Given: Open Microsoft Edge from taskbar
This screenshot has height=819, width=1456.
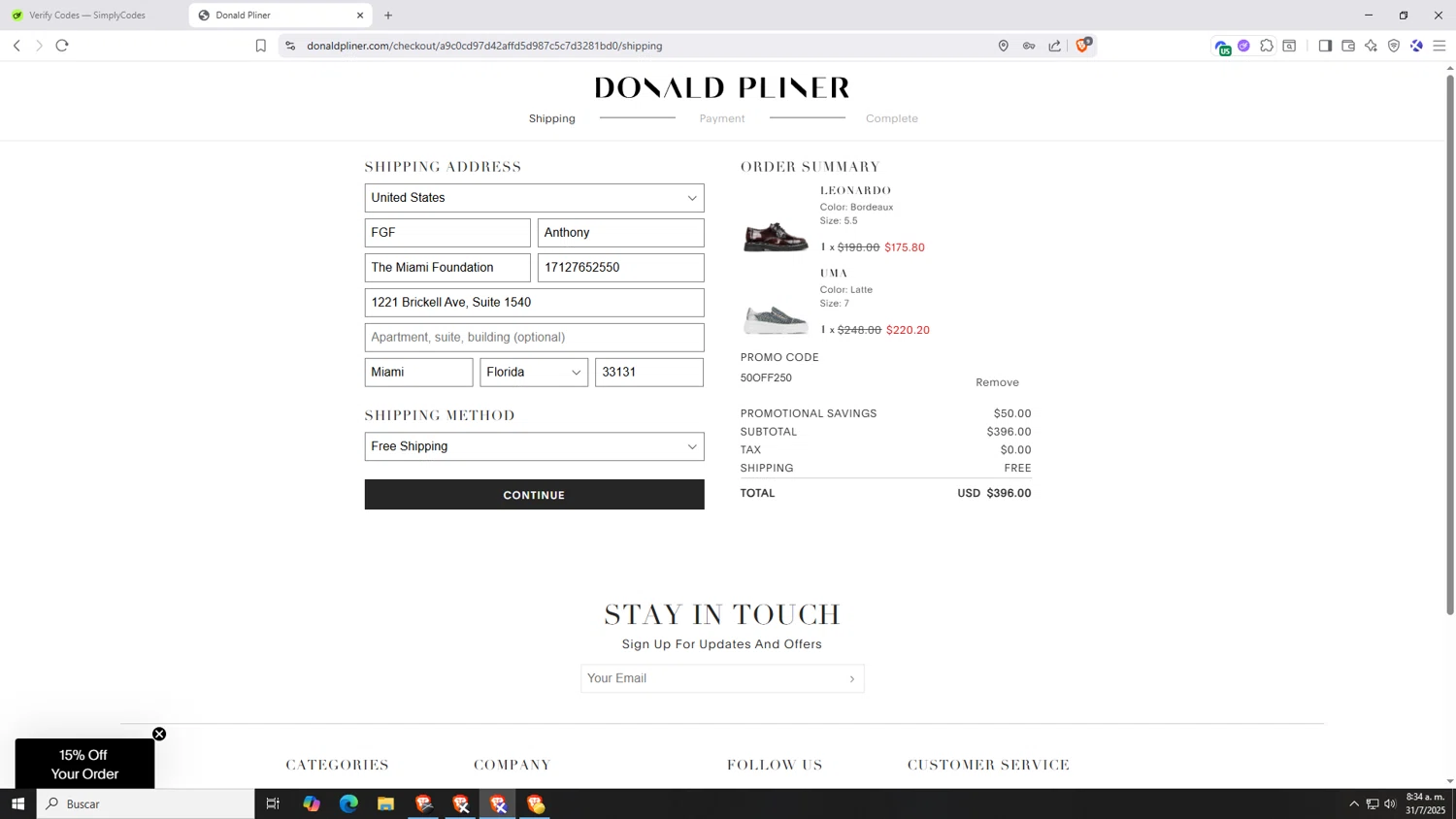Looking at the screenshot, I should coord(348,804).
